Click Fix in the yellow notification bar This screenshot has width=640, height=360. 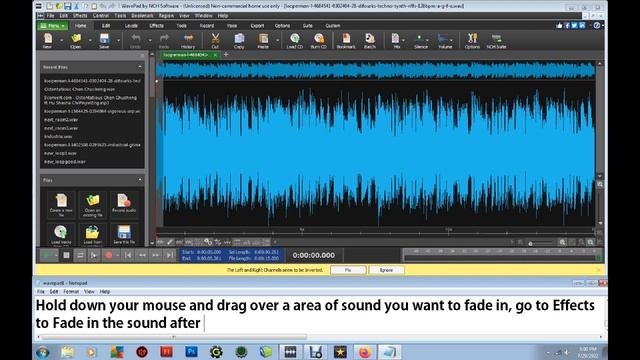click(348, 270)
